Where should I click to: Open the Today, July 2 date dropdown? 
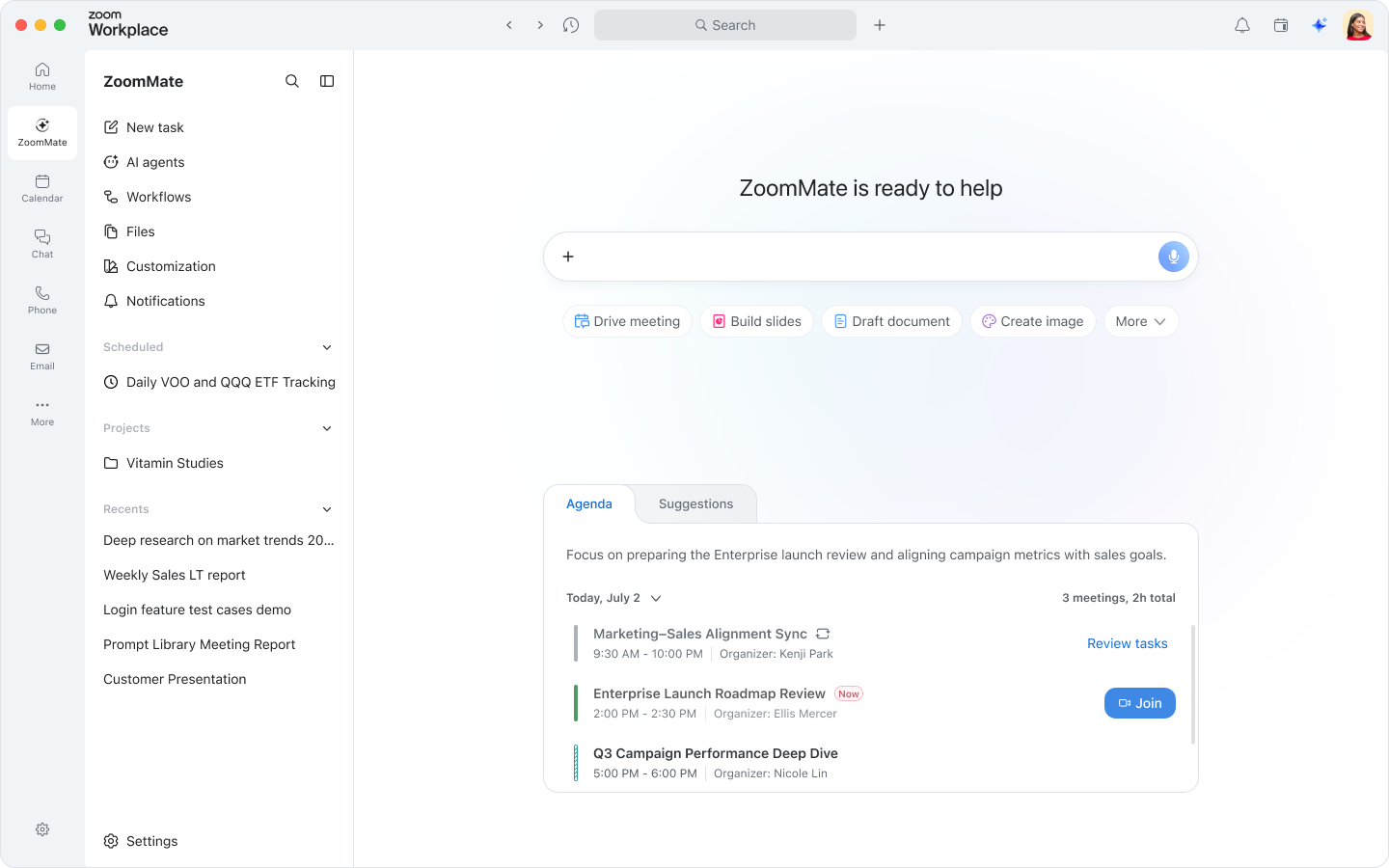click(x=613, y=598)
